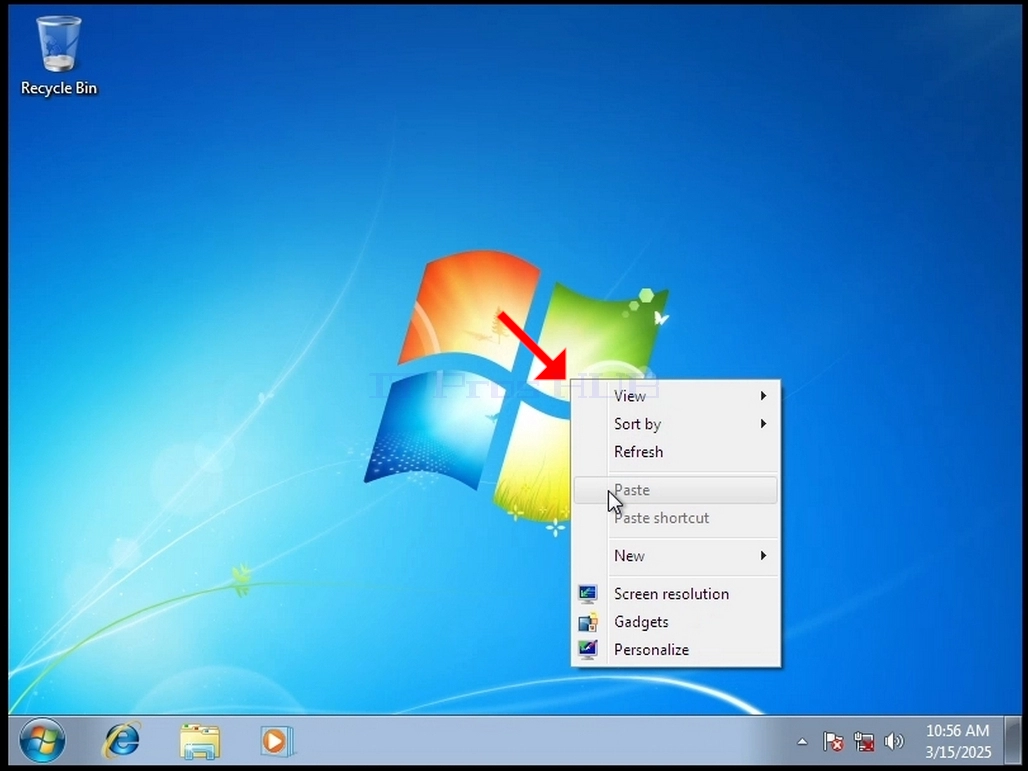Select the Recycle Bin desktop icon

[x=58, y=56]
